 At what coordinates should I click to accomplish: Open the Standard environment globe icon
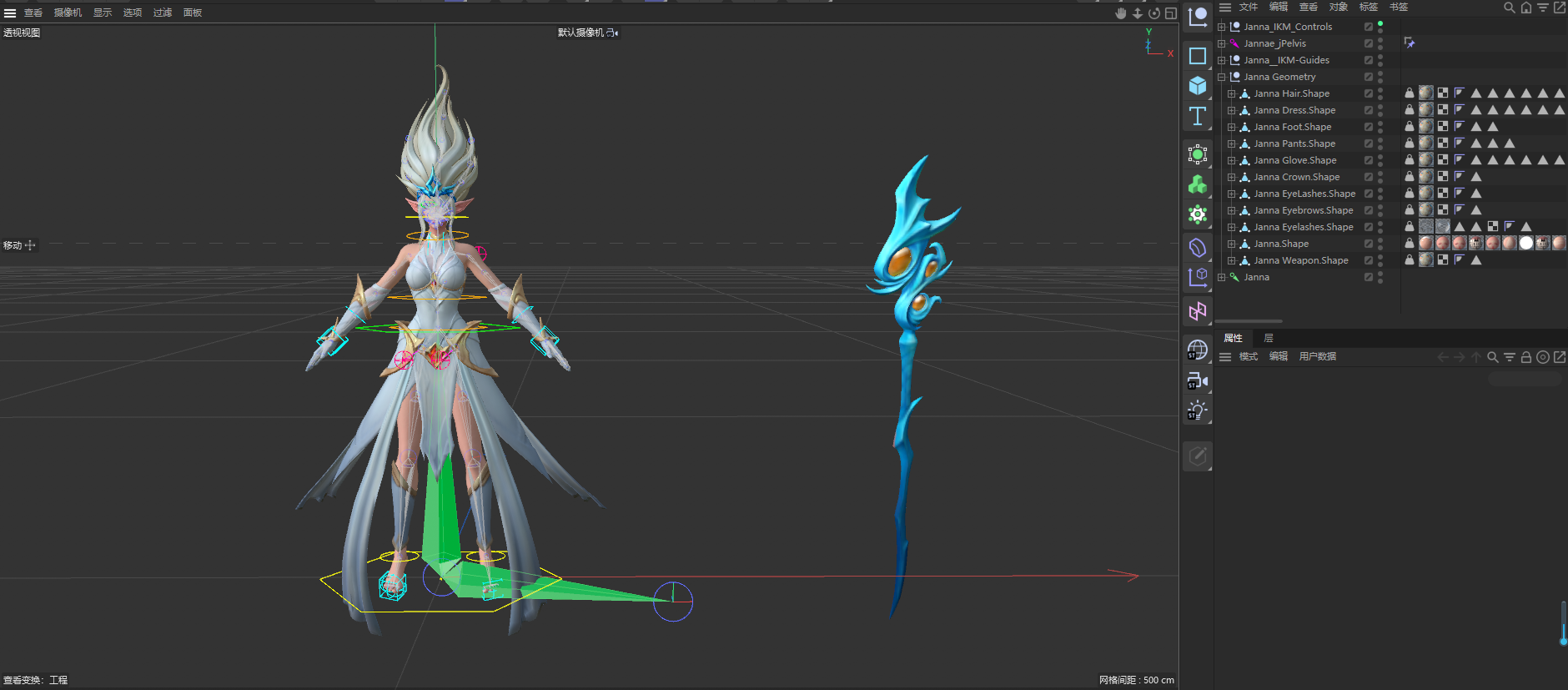tap(1198, 350)
